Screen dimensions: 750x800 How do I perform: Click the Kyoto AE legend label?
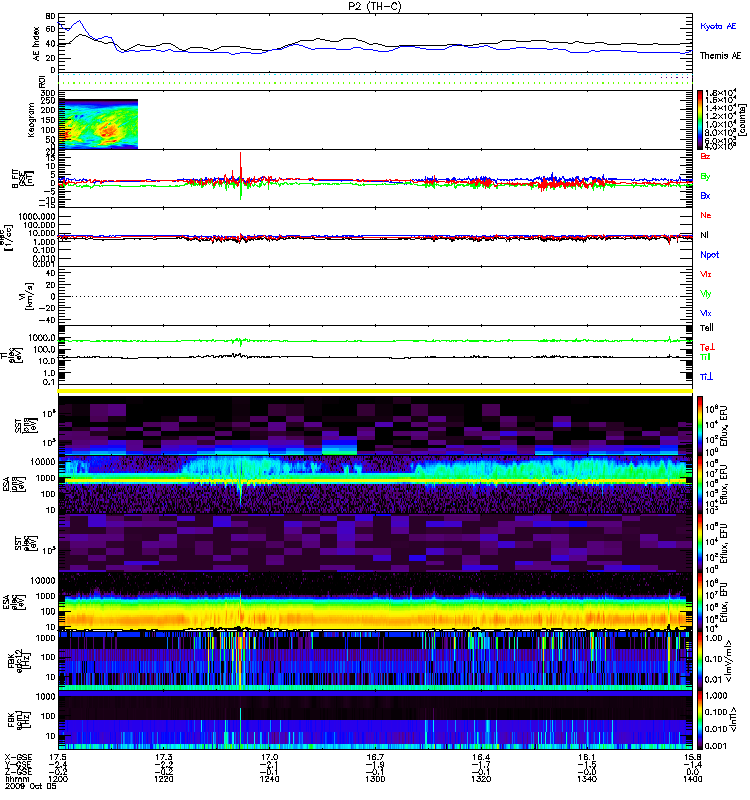point(719,26)
